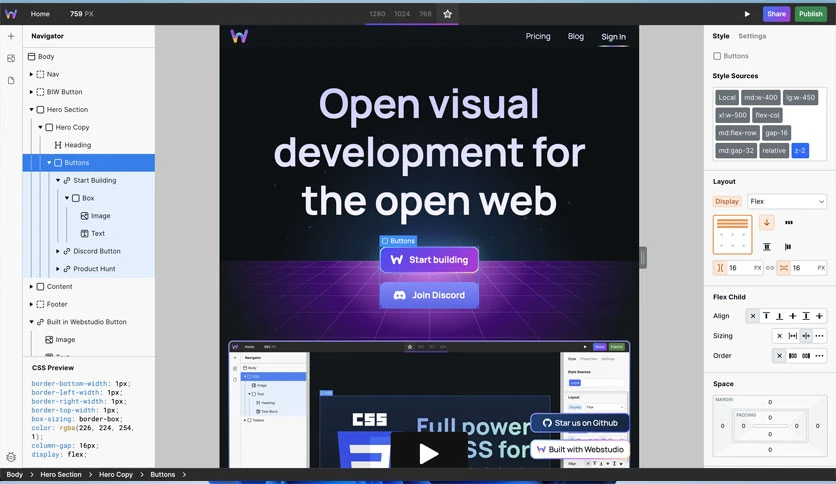Select the Body layer in Navigator
Screen dimensions: 836x484
tap(41, 57)
